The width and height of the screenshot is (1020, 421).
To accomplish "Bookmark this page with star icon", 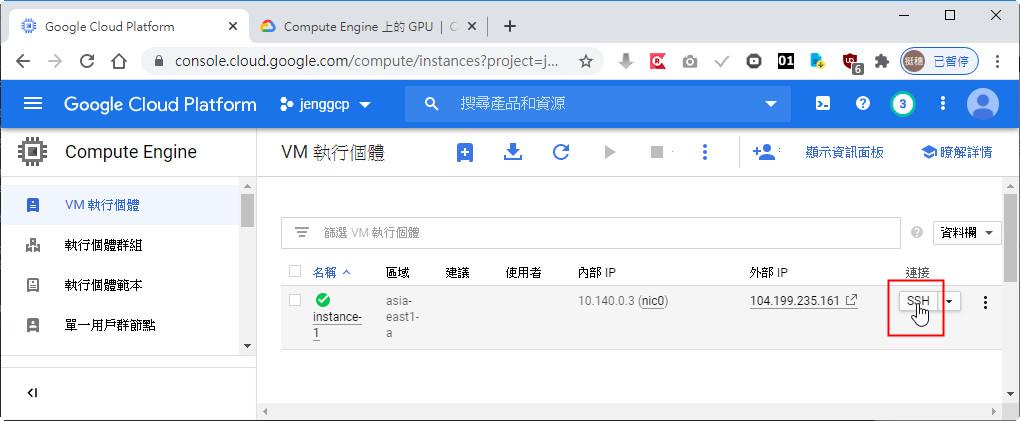I will [585, 61].
